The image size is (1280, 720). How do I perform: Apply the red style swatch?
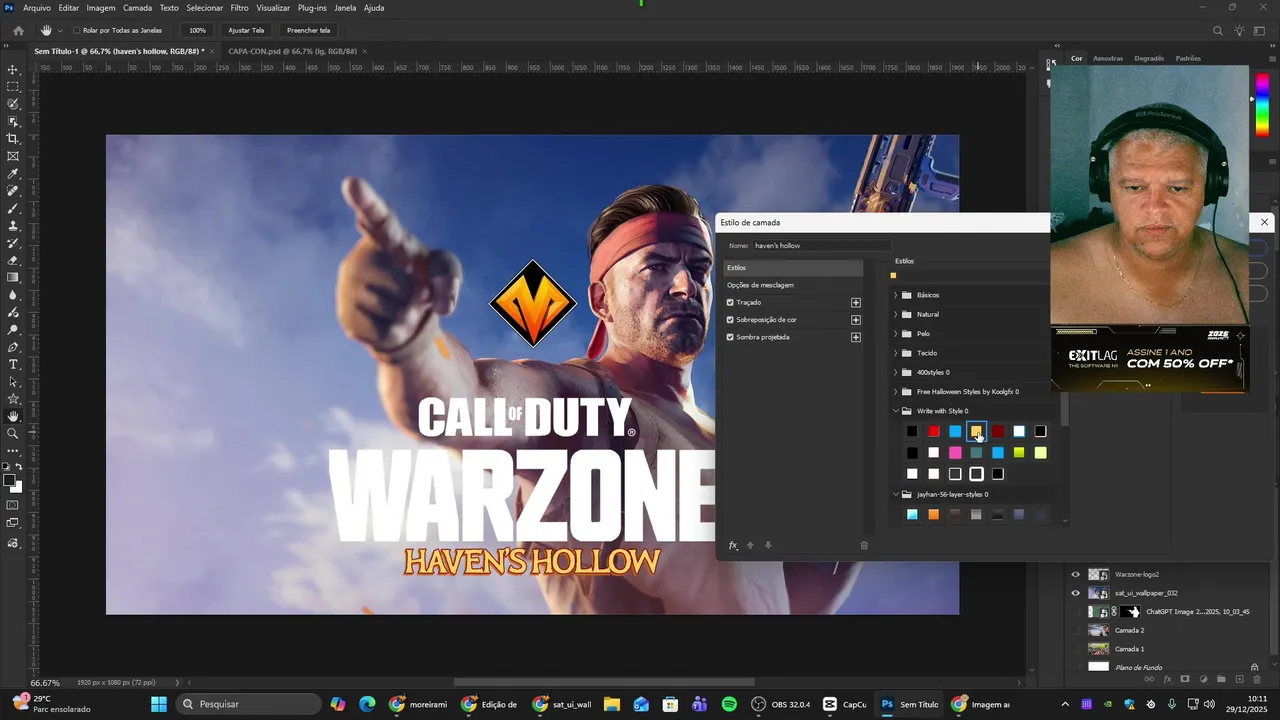pos(933,431)
